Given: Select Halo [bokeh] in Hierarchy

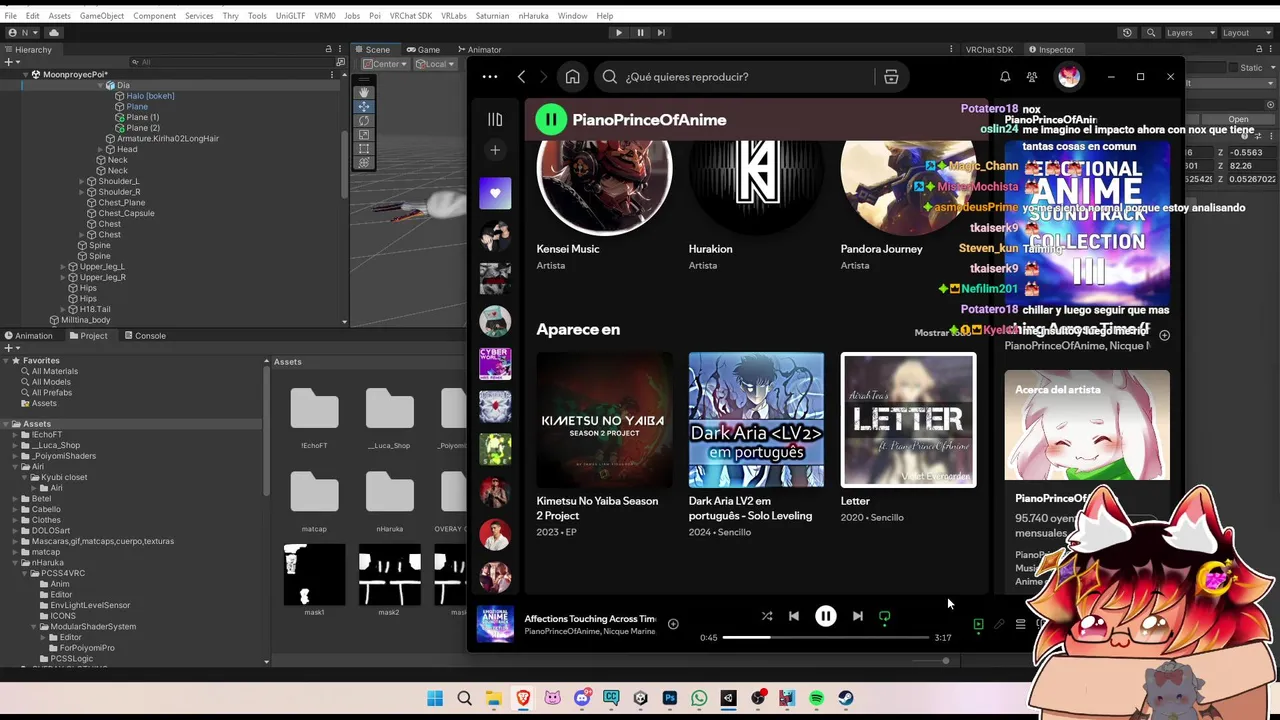Looking at the screenshot, I should point(150,96).
